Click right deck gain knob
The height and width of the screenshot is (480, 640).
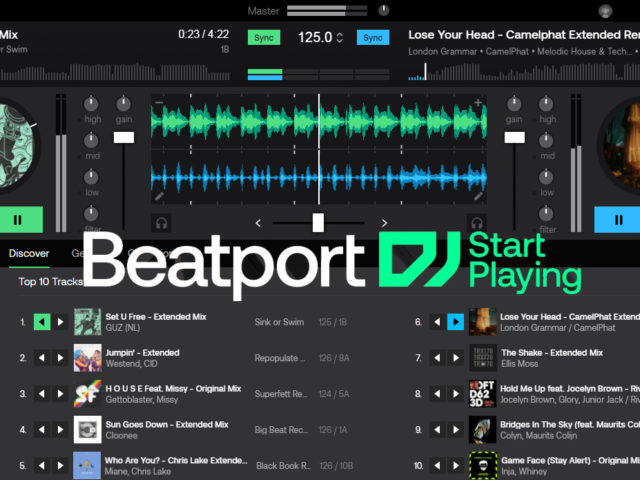tap(514, 104)
